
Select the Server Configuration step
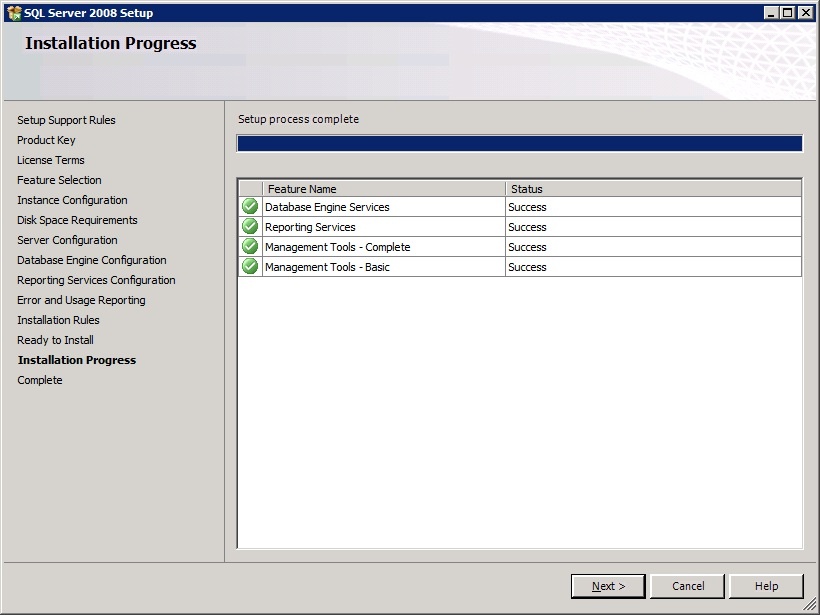(67, 240)
